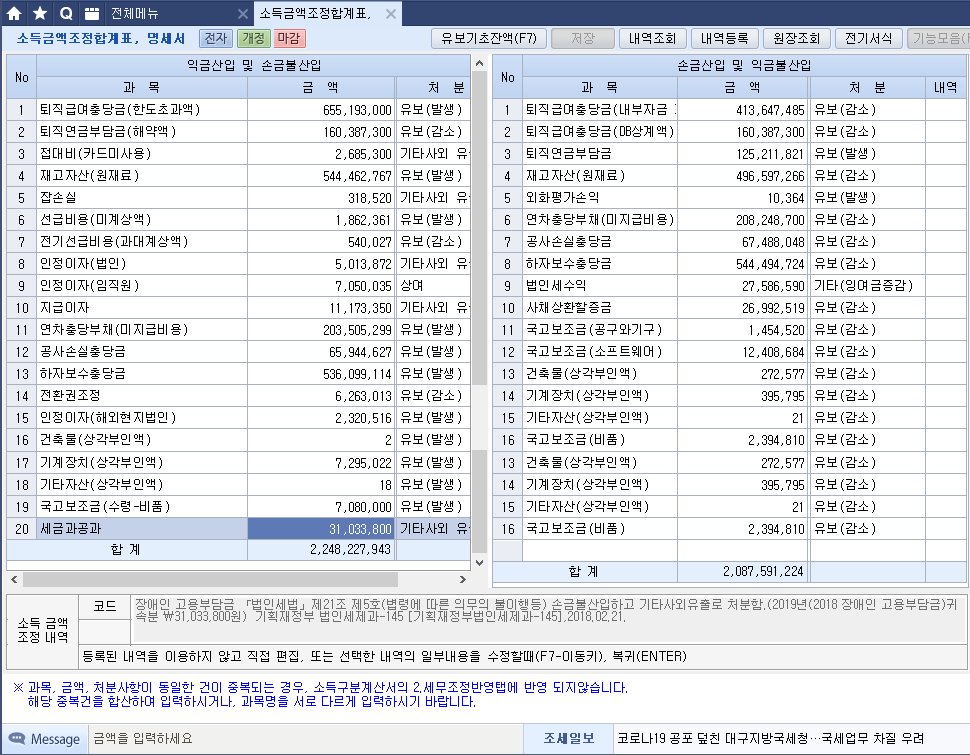Viewport: 970px width, 755px height.
Task: Click 상여 disposition cell
Action: point(433,285)
